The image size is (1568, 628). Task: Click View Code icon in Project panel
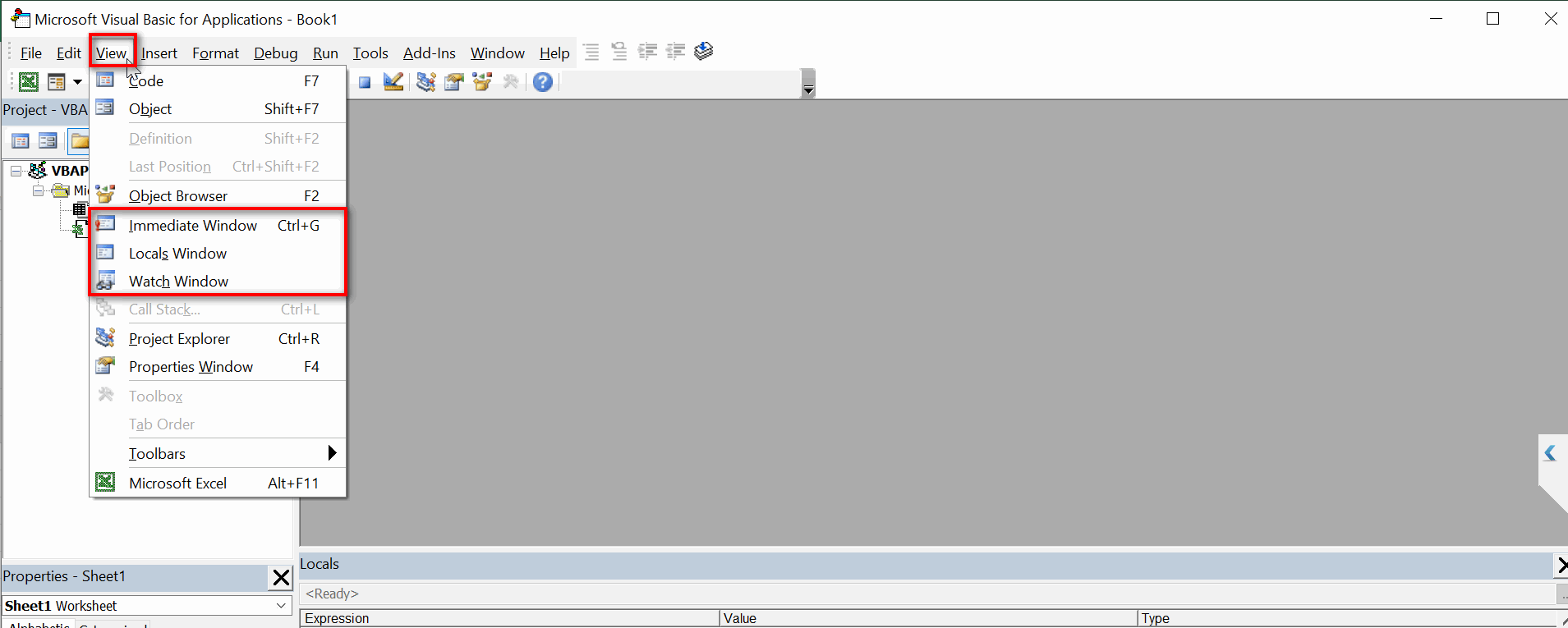click(x=21, y=140)
